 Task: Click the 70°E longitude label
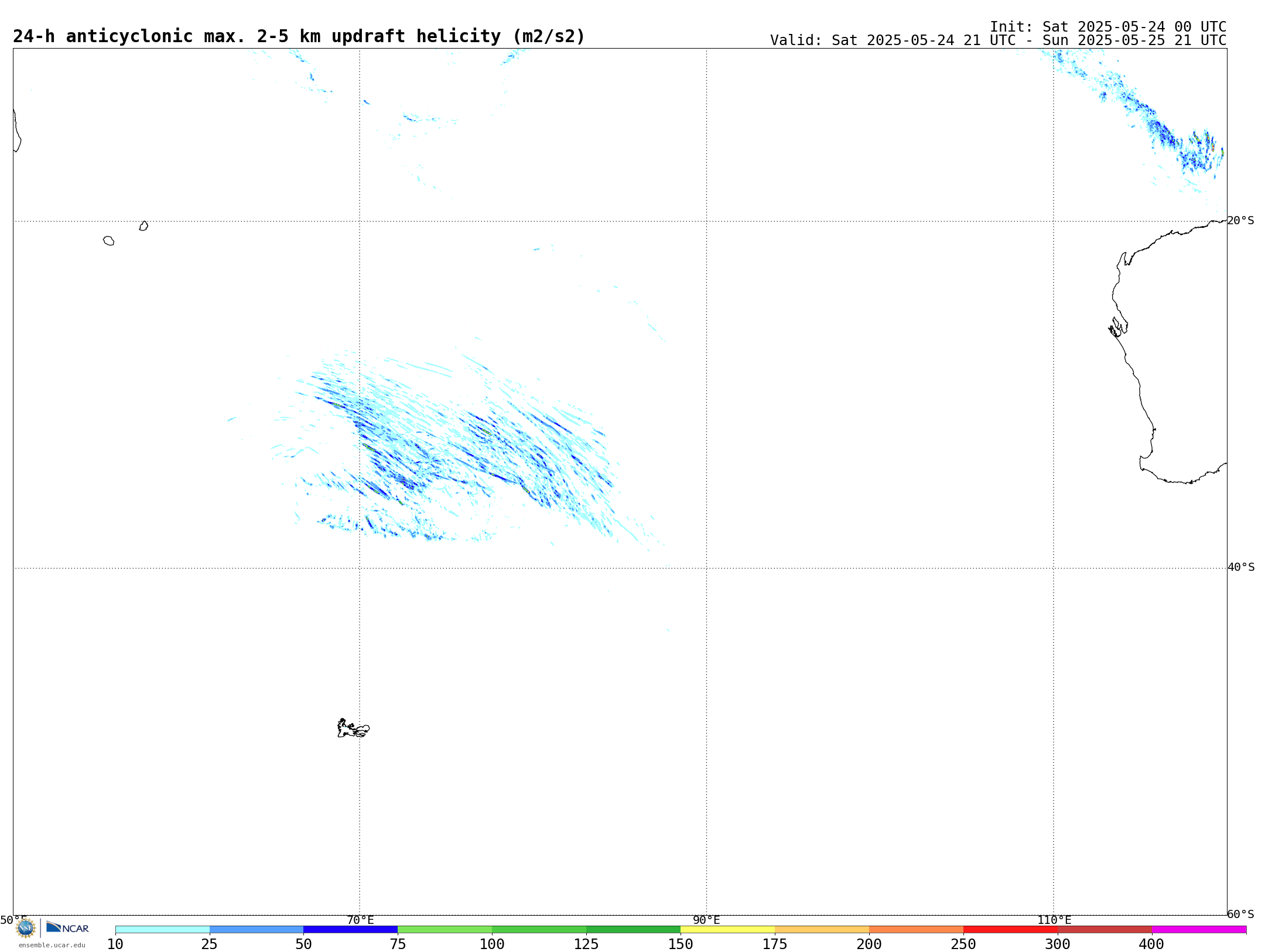[x=360, y=920]
